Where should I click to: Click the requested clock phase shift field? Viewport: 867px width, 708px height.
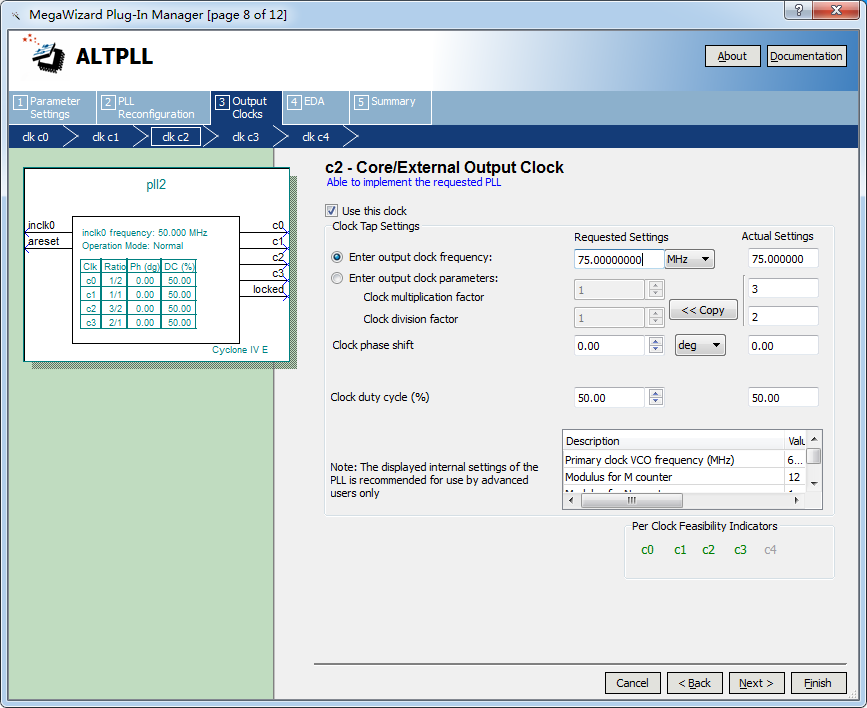click(609, 346)
